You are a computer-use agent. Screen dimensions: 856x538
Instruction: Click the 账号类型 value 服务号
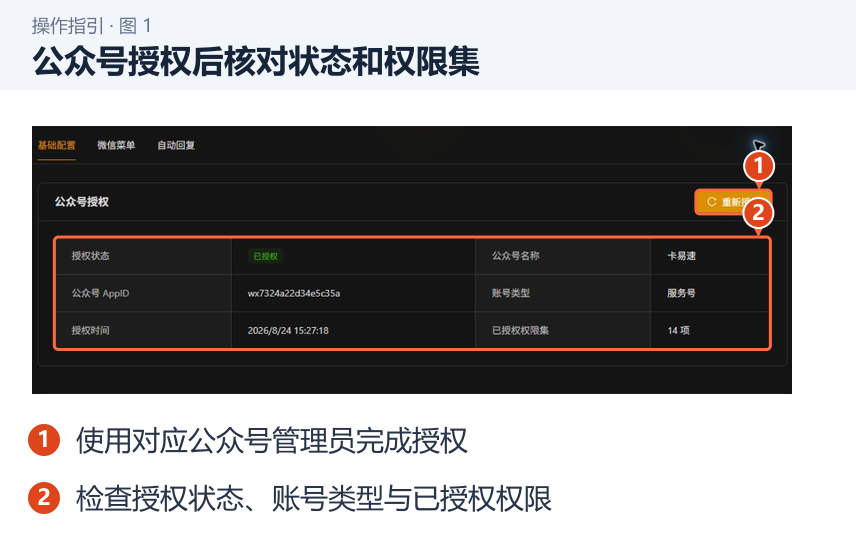coord(681,293)
